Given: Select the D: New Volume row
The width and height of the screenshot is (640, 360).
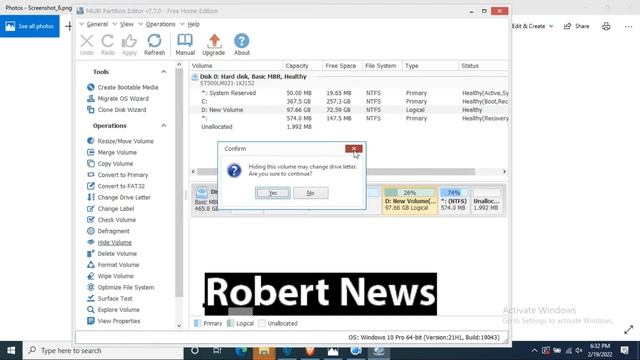Looking at the screenshot, I should coord(350,110).
